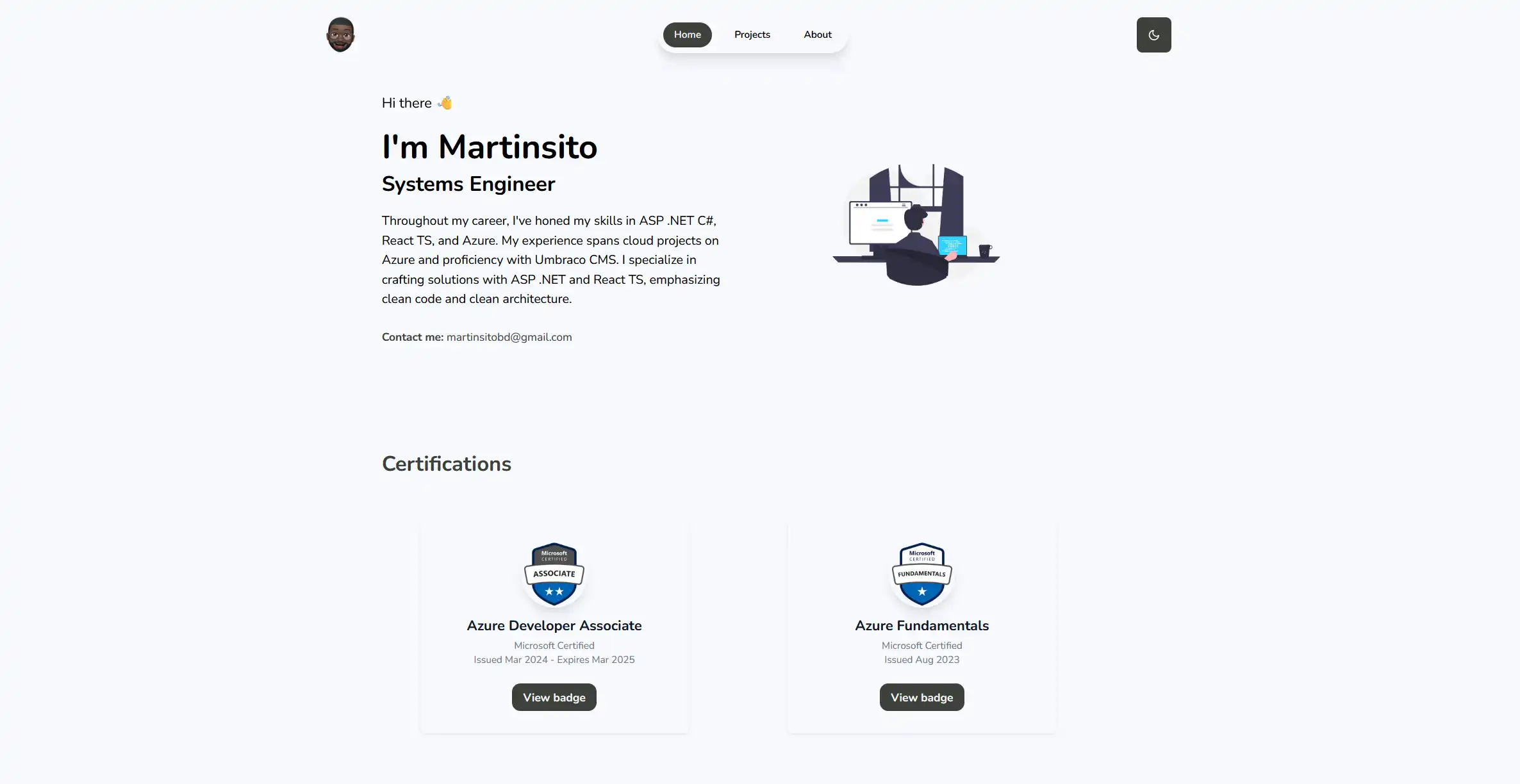Navigate to the About section
The width and height of the screenshot is (1520, 784).
tap(817, 35)
